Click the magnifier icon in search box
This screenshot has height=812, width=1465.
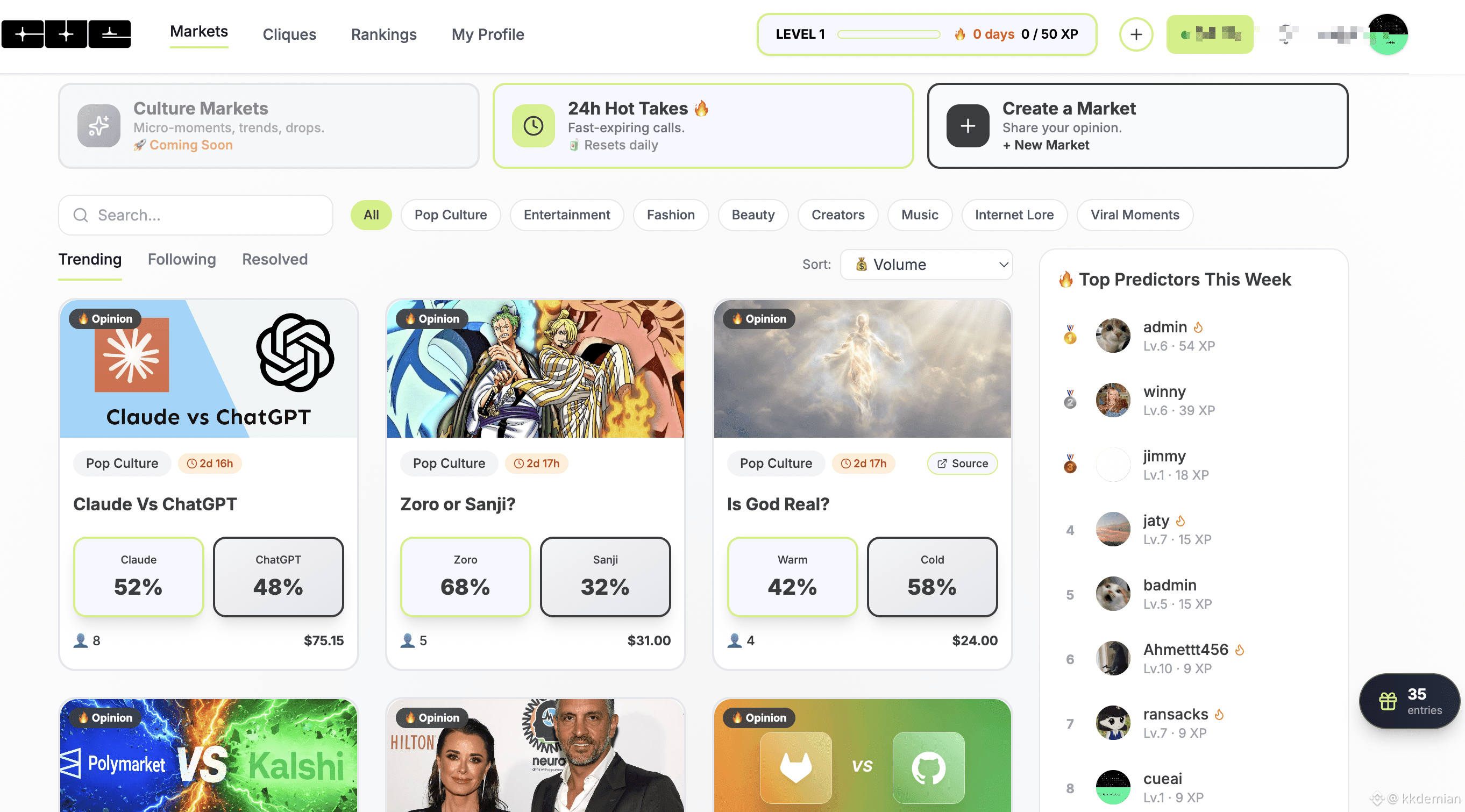81,215
